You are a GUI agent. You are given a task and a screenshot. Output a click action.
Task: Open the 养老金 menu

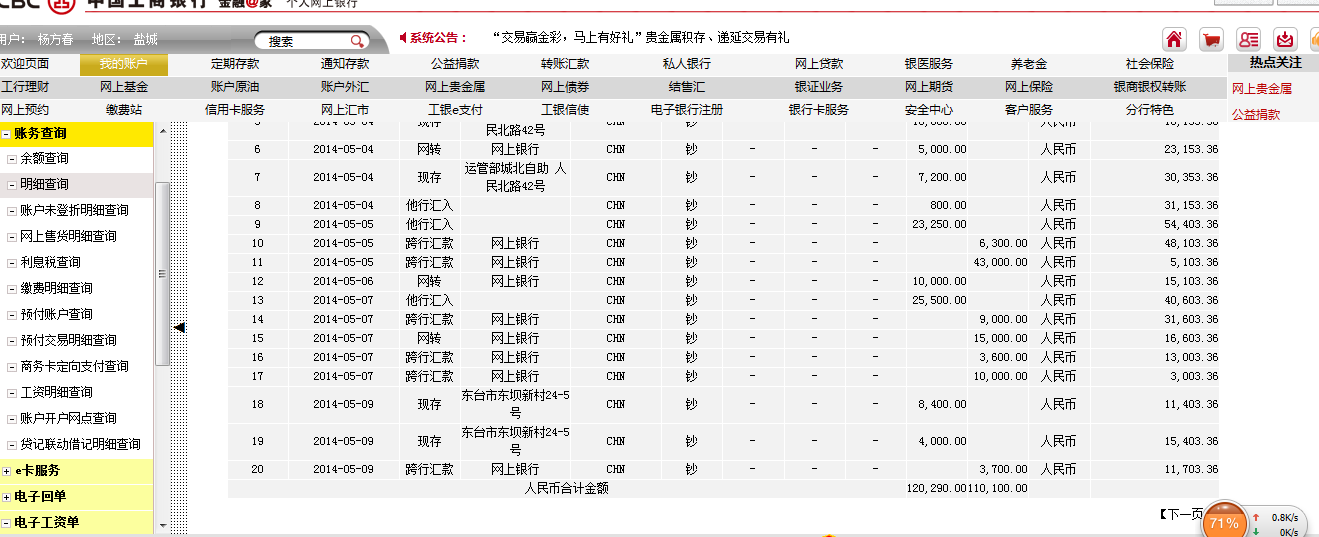click(1029, 64)
